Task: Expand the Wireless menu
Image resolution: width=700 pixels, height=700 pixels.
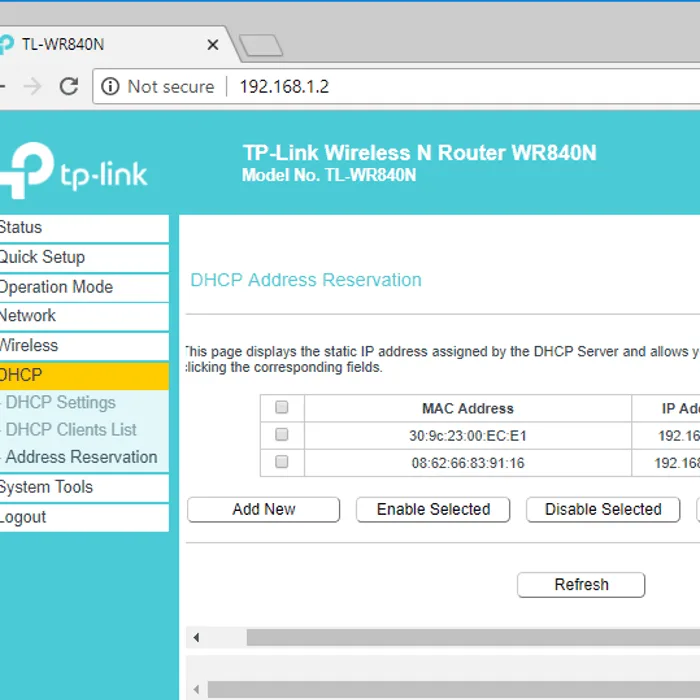Action: [x=84, y=346]
